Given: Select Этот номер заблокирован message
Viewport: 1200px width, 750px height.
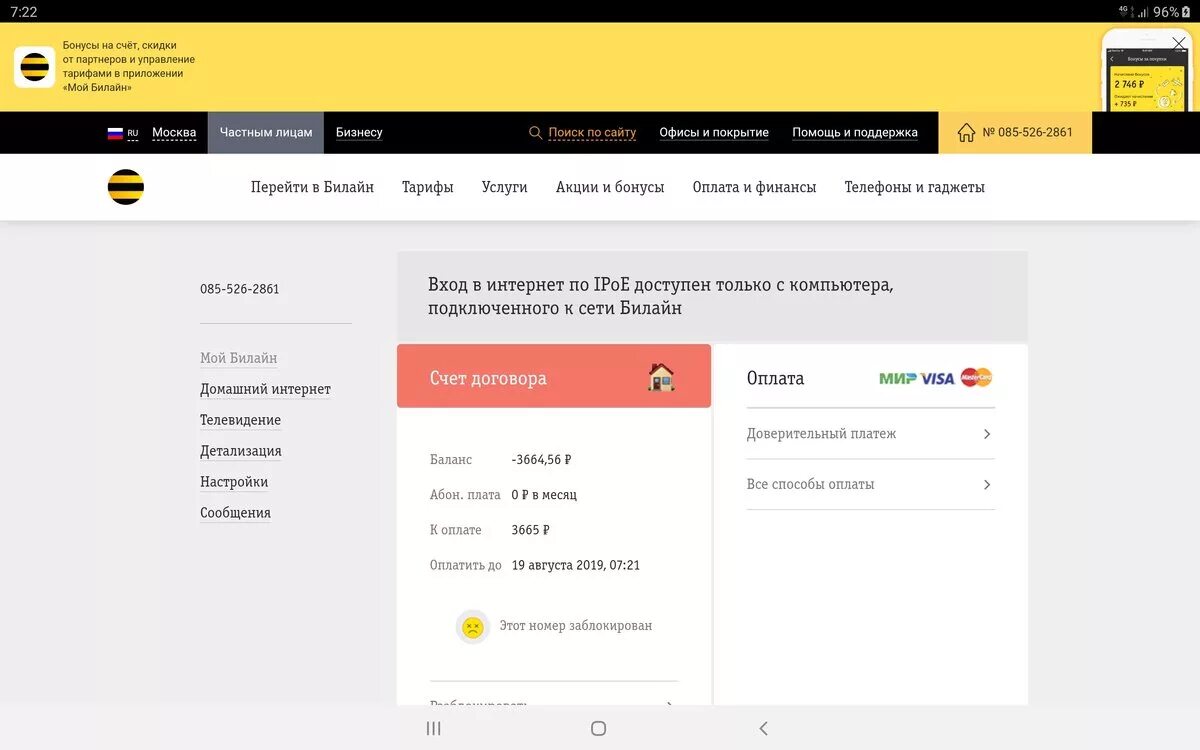Looking at the screenshot, I should [x=576, y=626].
